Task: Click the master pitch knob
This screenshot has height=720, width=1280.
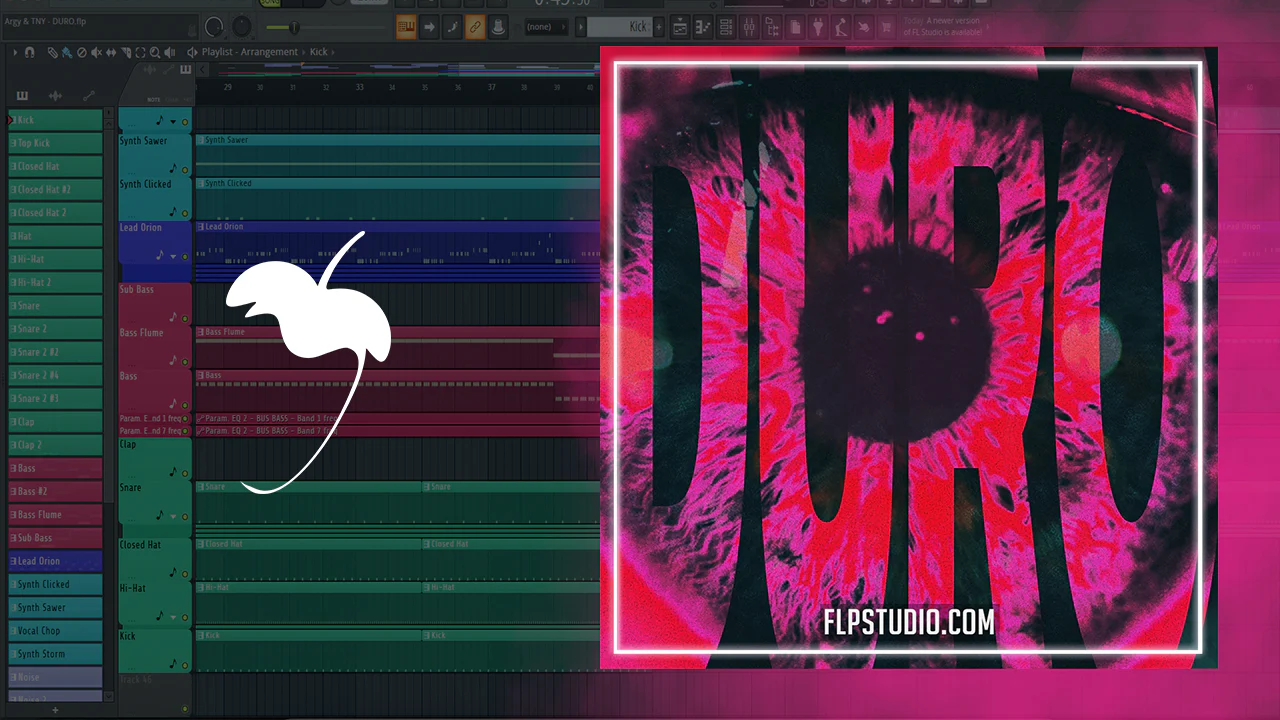Action: tap(242, 27)
